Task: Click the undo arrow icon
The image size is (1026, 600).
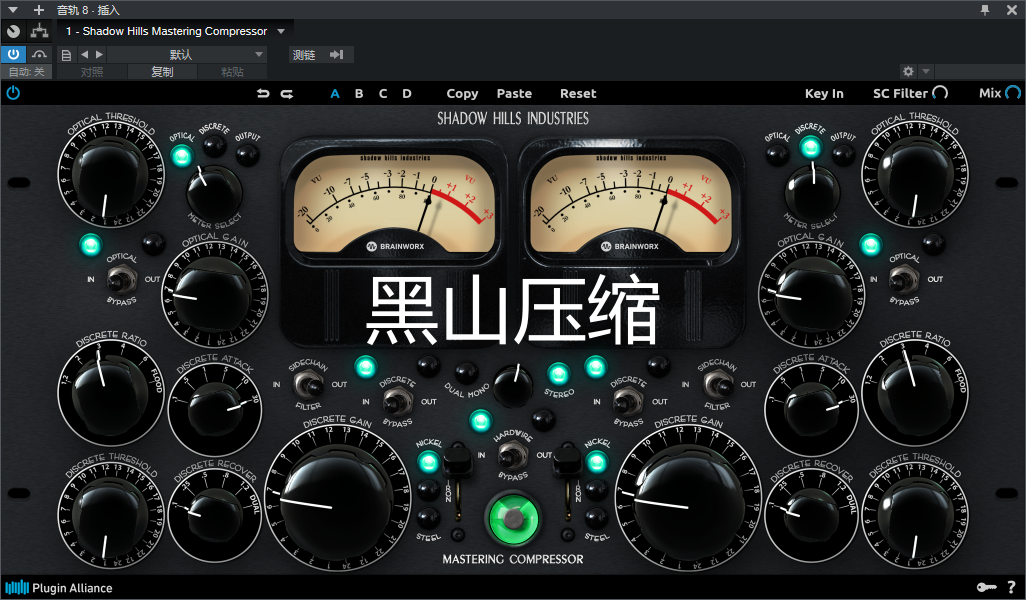Action: pyautogui.click(x=263, y=94)
